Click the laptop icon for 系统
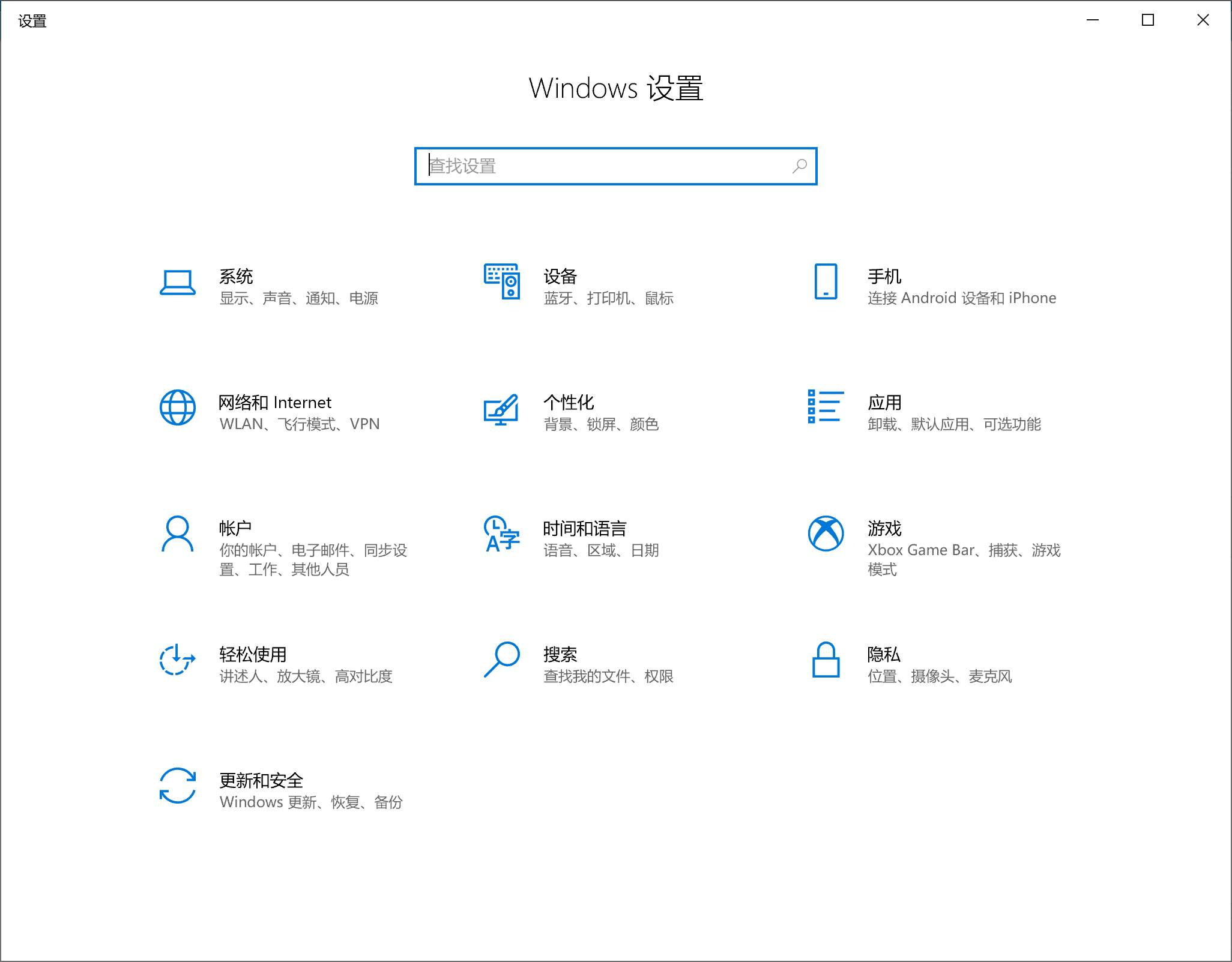The image size is (1232, 962). (x=177, y=283)
